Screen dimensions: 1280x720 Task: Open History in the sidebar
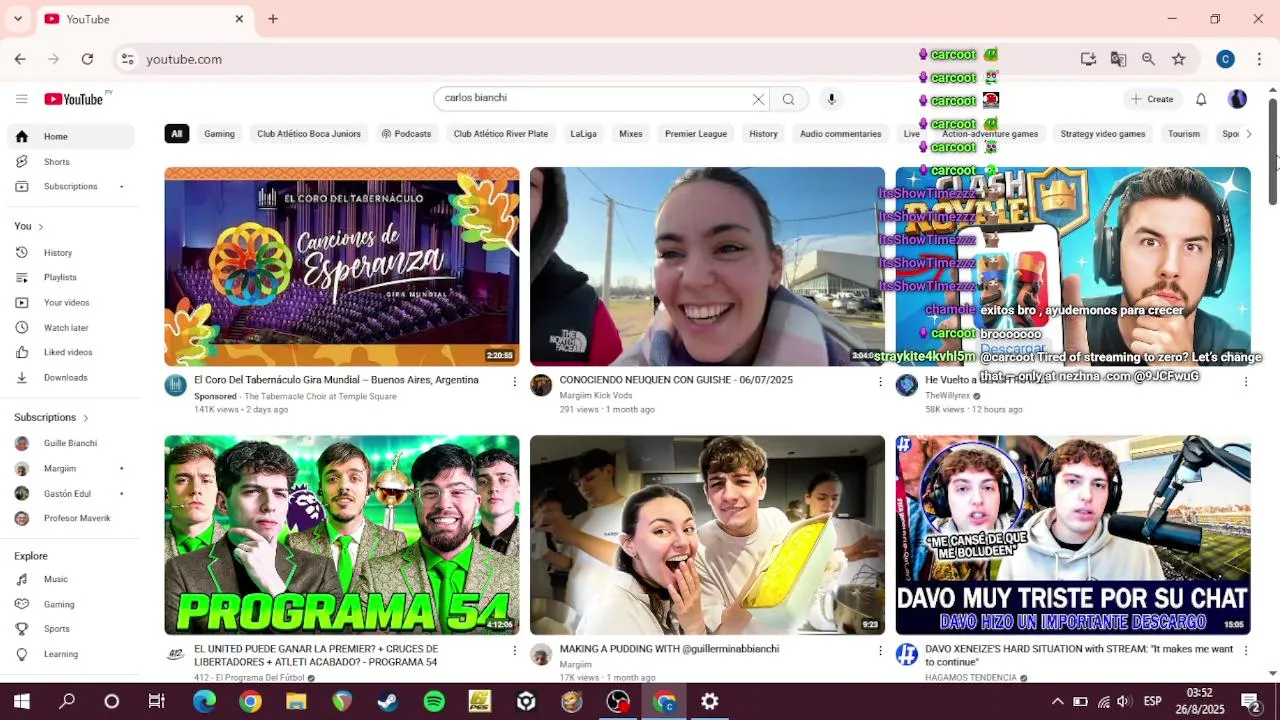pyautogui.click(x=70, y=253)
